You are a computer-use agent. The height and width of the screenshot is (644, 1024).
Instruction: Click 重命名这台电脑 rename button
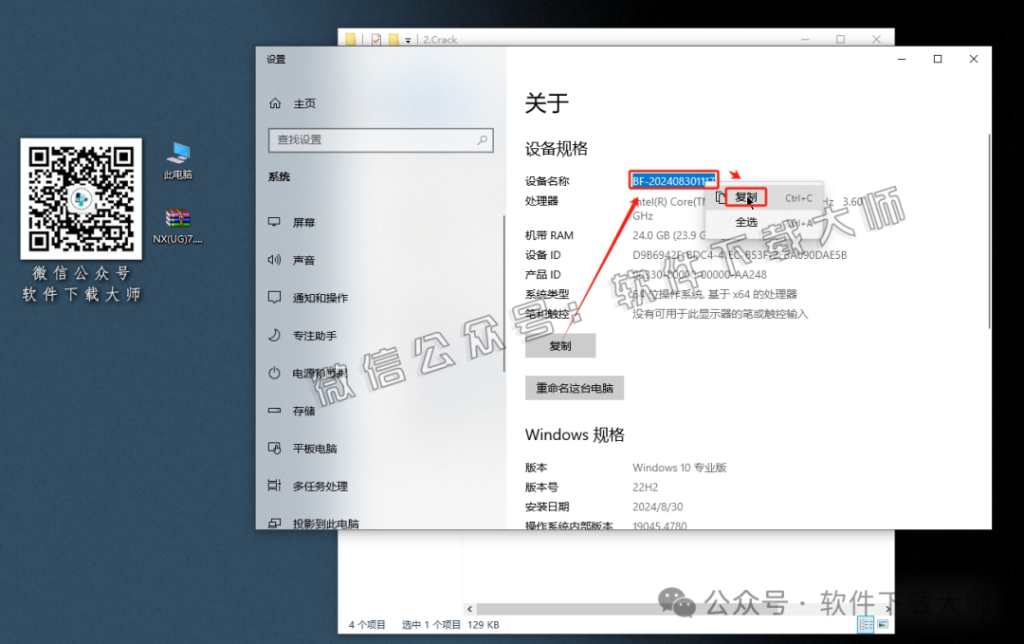point(574,388)
